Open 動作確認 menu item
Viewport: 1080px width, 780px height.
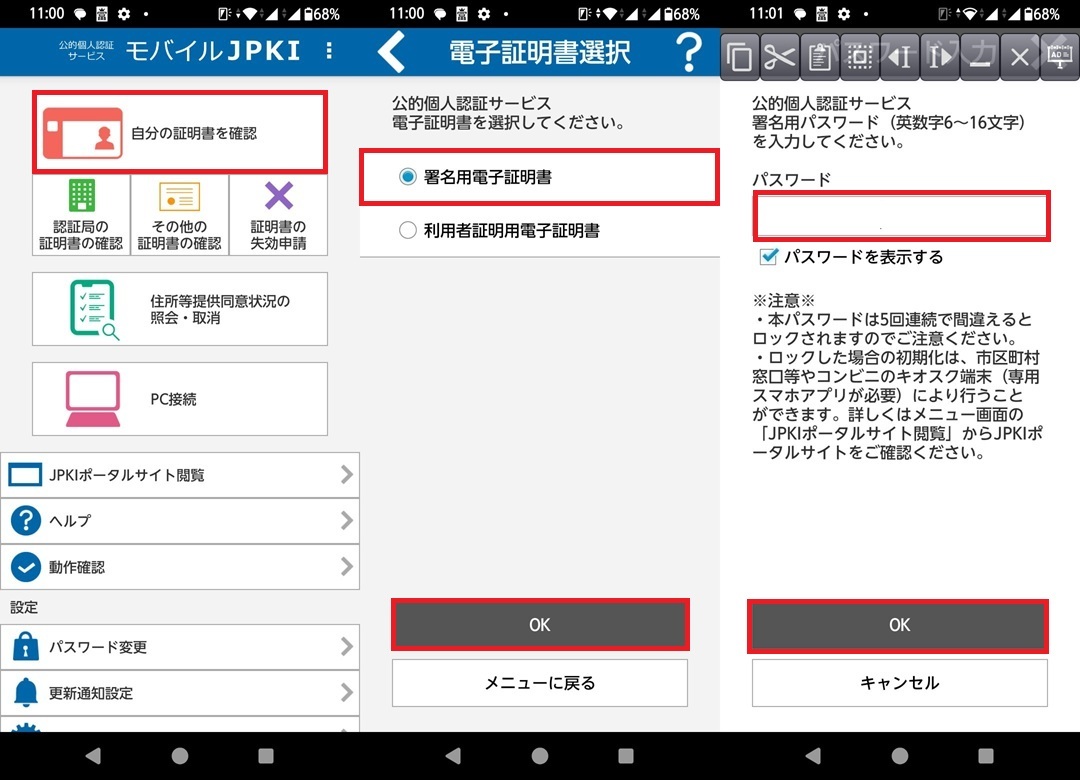click(x=180, y=567)
